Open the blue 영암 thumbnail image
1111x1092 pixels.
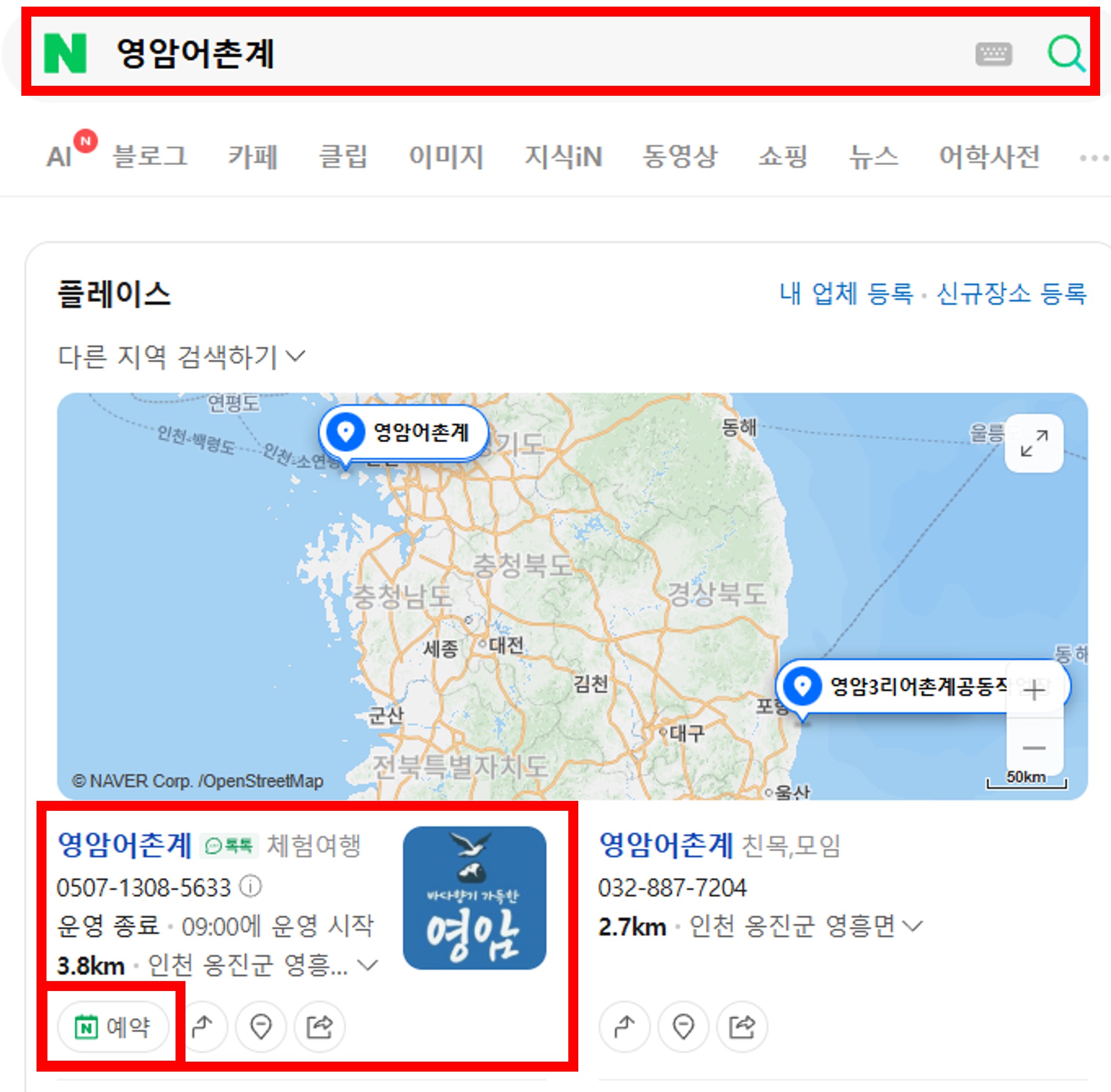click(x=474, y=898)
